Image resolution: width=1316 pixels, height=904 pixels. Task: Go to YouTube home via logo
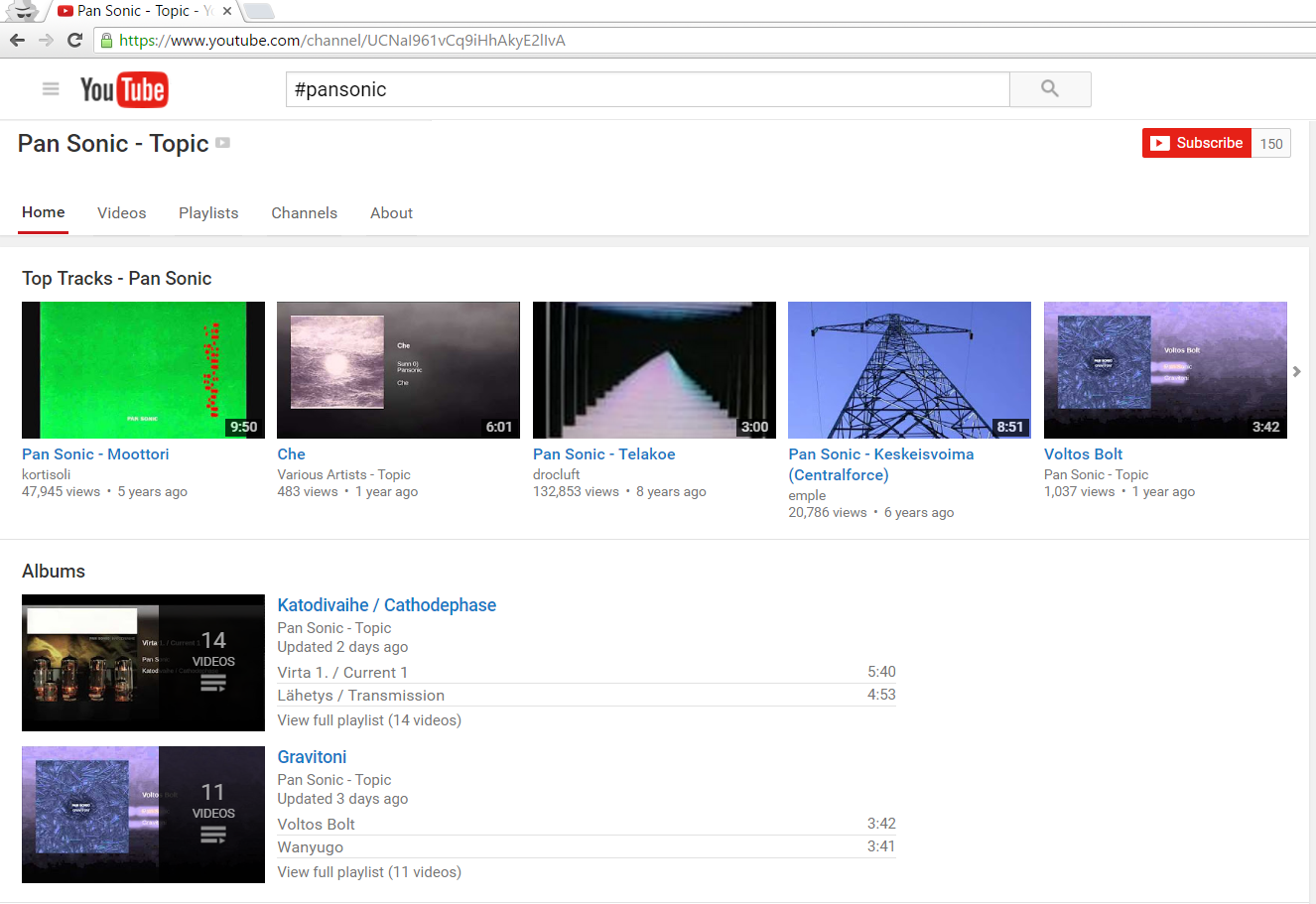pos(124,90)
